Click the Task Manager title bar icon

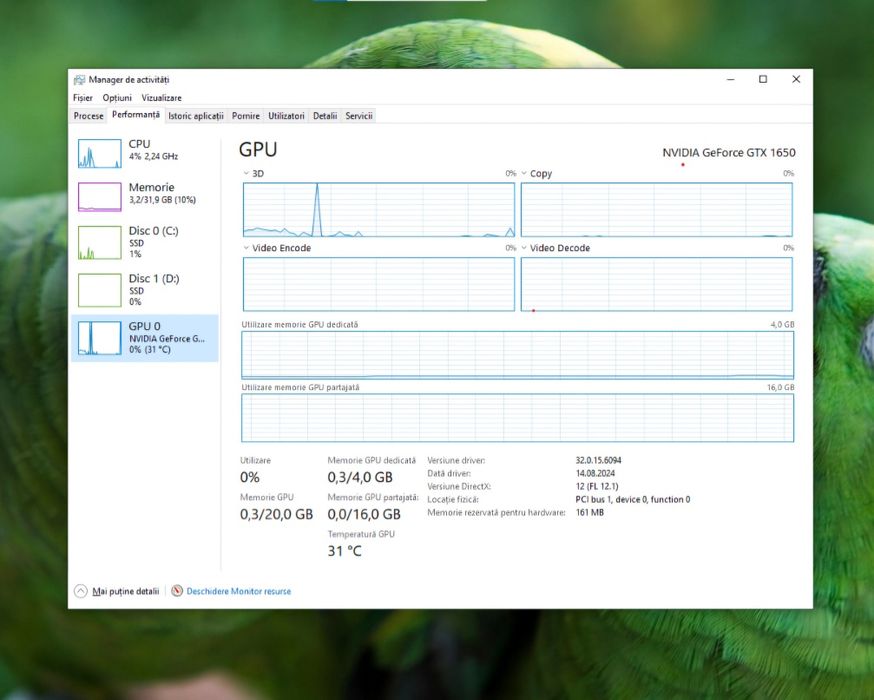coord(80,80)
